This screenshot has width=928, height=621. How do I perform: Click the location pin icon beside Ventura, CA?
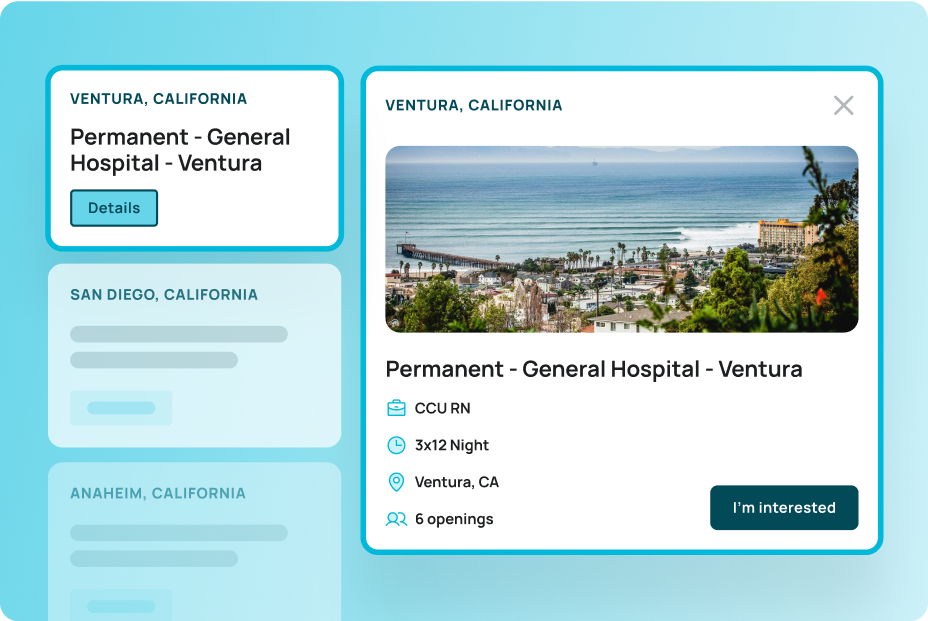pyautogui.click(x=396, y=482)
